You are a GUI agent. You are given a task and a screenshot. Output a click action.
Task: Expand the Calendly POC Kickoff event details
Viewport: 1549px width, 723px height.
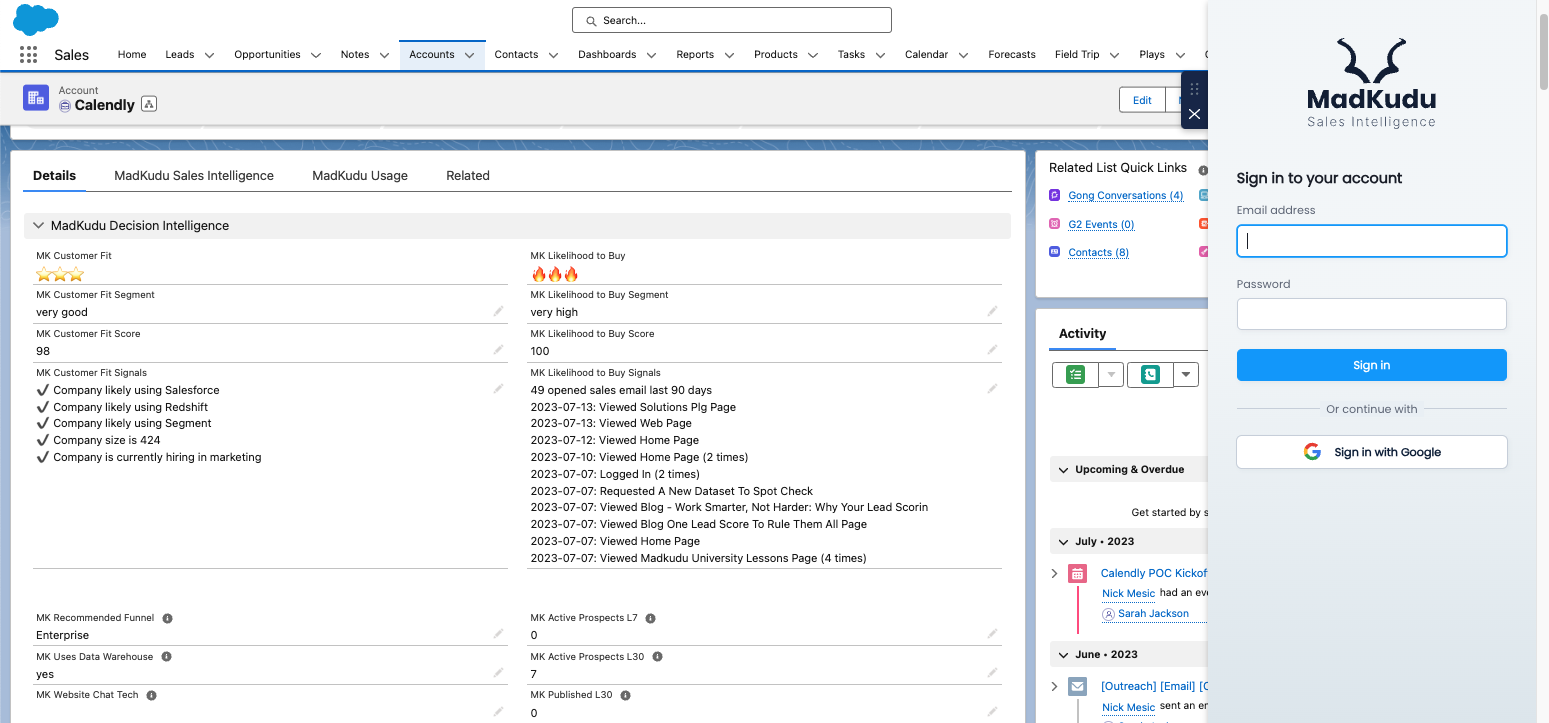point(1054,574)
